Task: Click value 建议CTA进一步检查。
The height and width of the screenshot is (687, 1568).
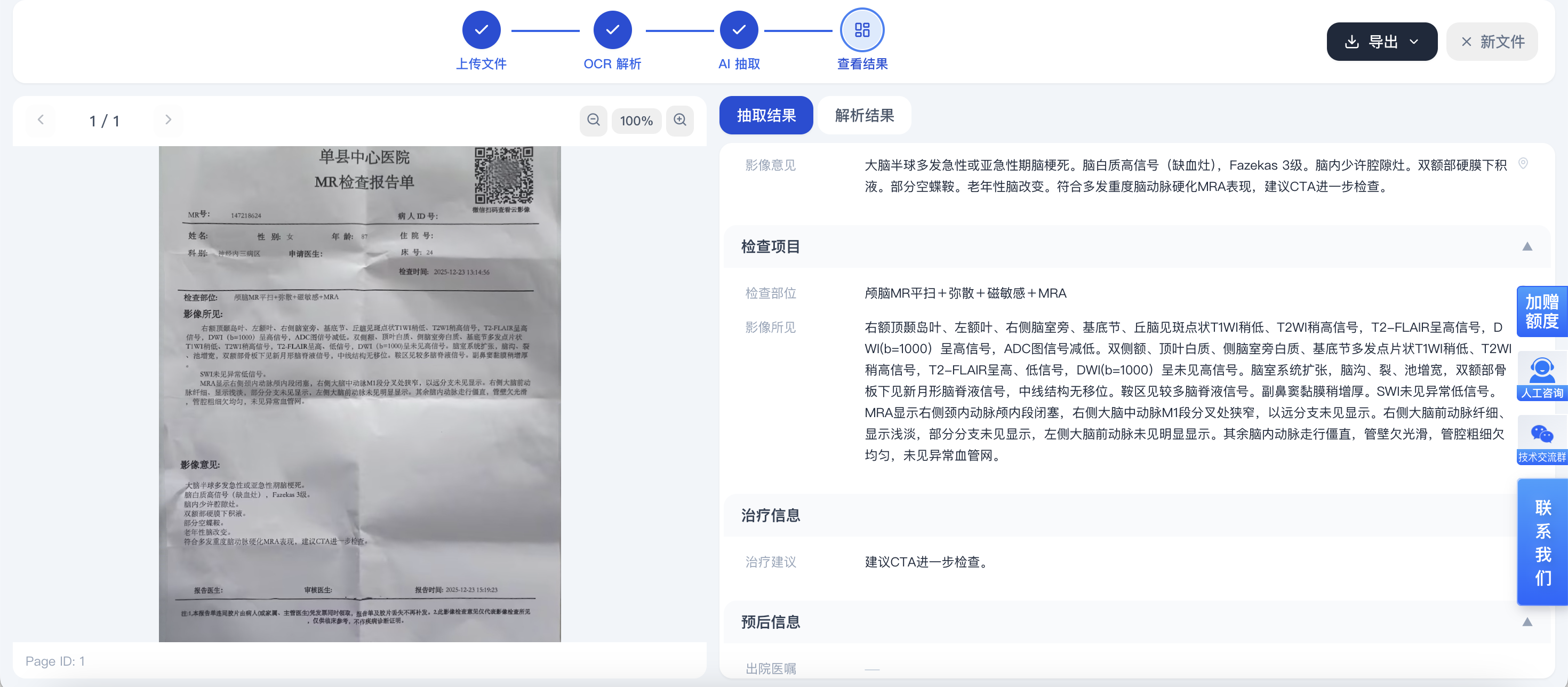Action: [x=928, y=562]
